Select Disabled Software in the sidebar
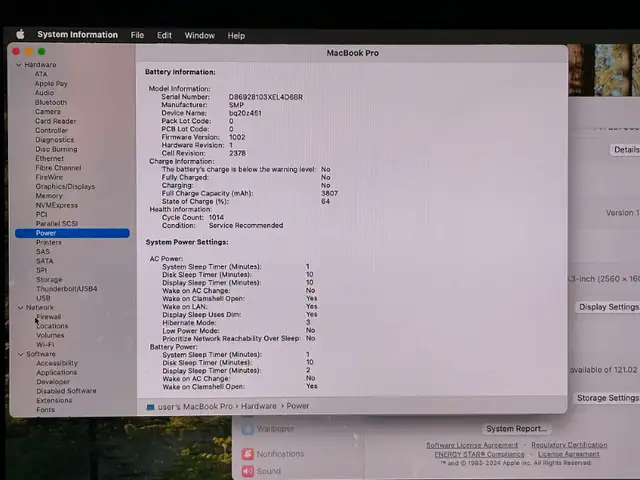640x480 pixels. tap(66, 391)
